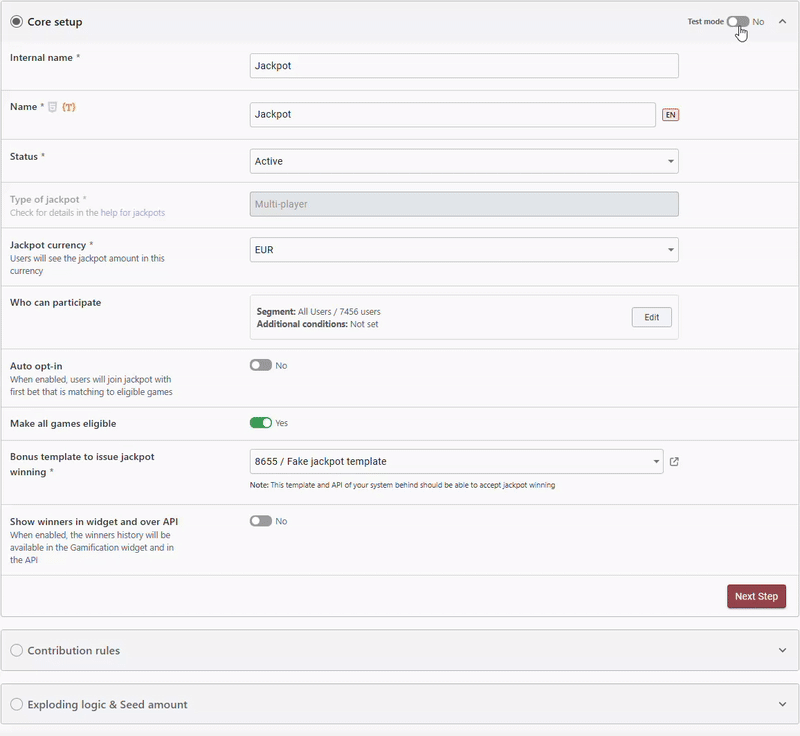Image resolution: width=800 pixels, height=736 pixels.
Task: Open bonus template via external link icon
Action: [674, 461]
